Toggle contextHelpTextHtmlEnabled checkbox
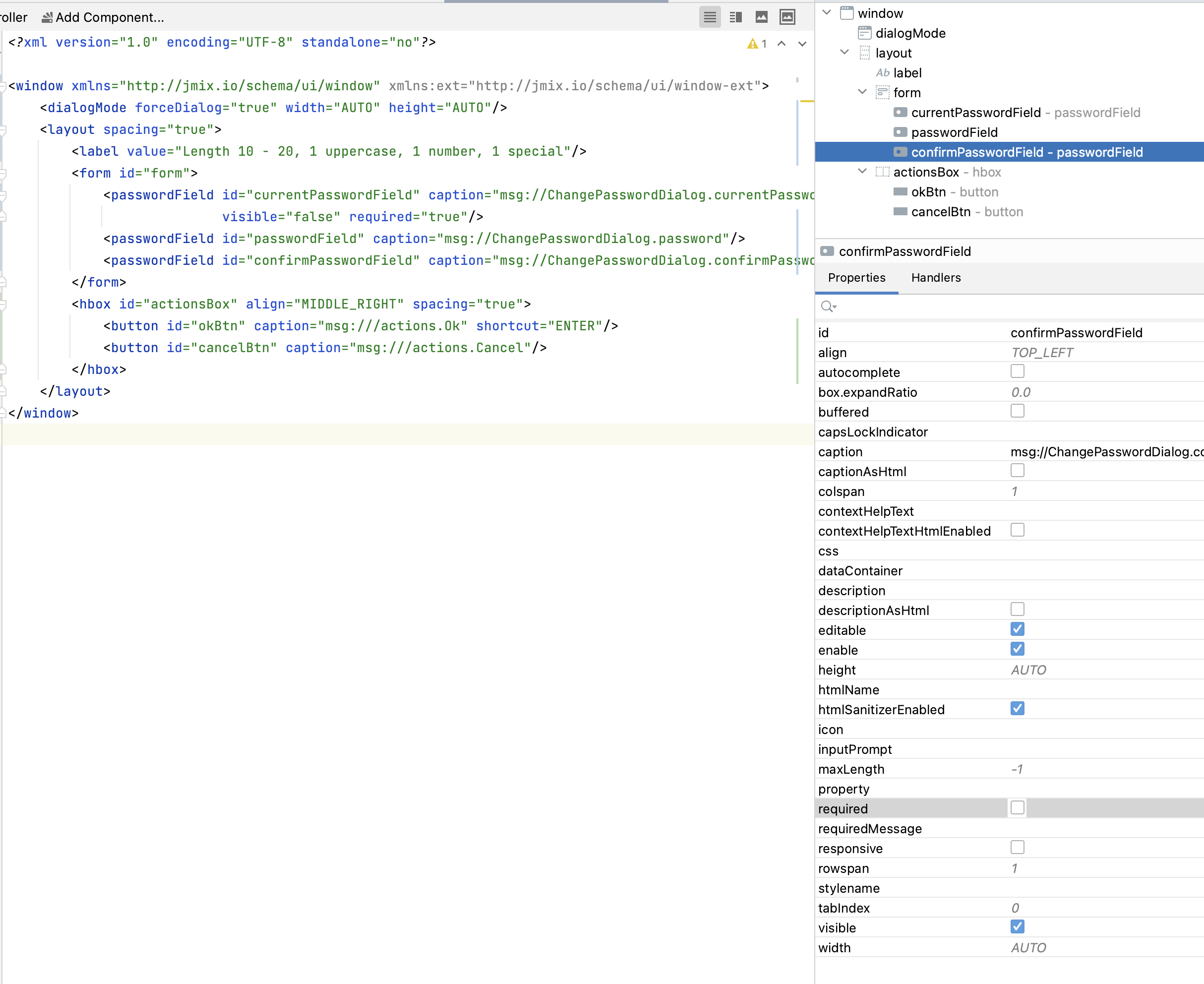Image resolution: width=1204 pixels, height=984 pixels. pyautogui.click(x=1017, y=530)
